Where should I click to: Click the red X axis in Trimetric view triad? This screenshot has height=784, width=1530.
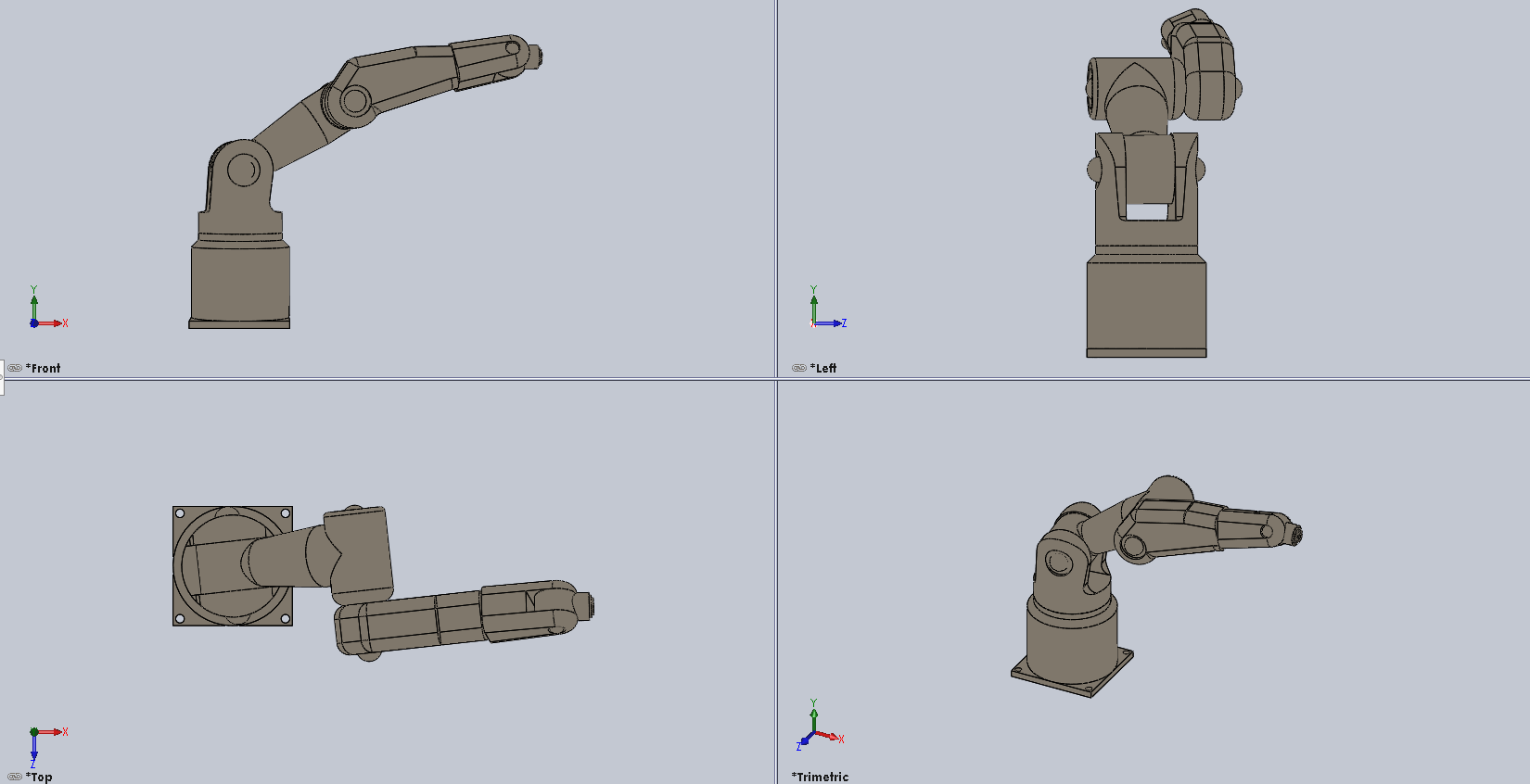point(829,738)
